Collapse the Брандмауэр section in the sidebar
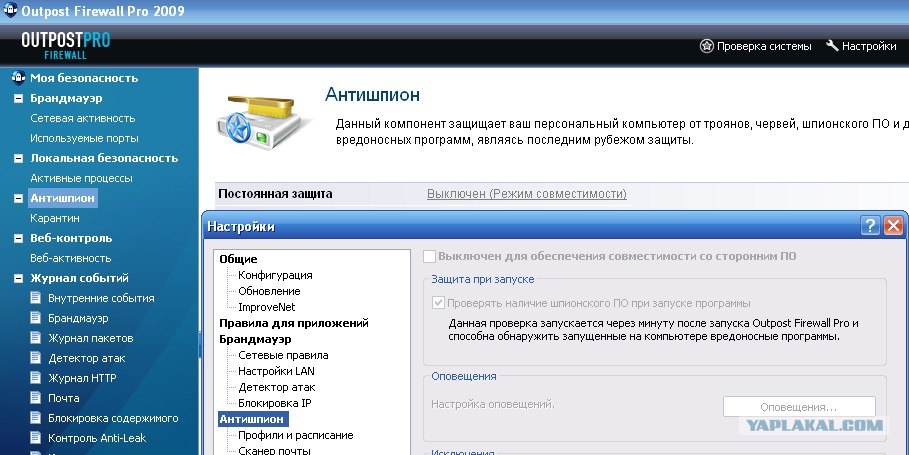Image resolution: width=909 pixels, height=455 pixels. [x=19, y=98]
